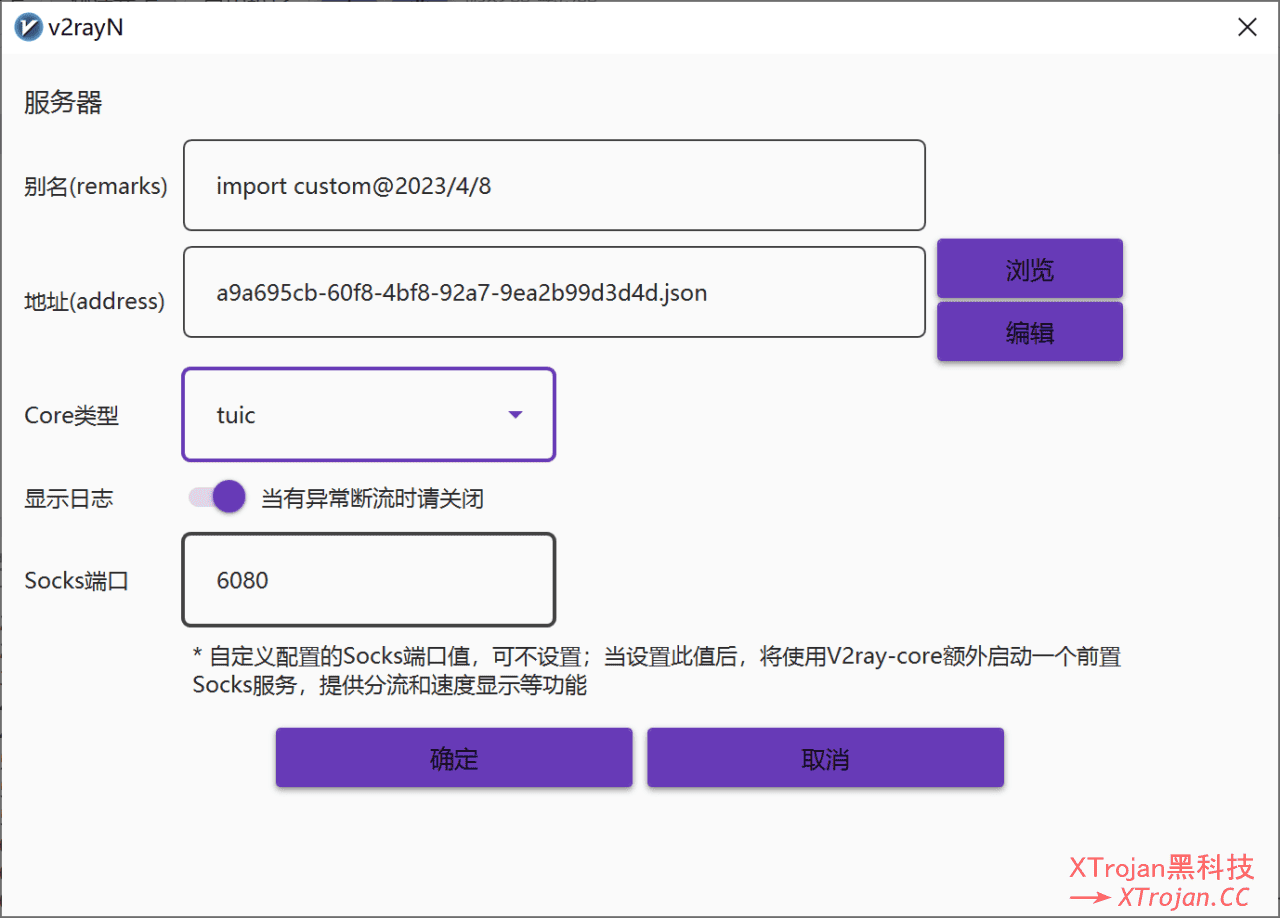
Task: Click the XTrojan.CC watermark link
Action: tap(1184, 896)
